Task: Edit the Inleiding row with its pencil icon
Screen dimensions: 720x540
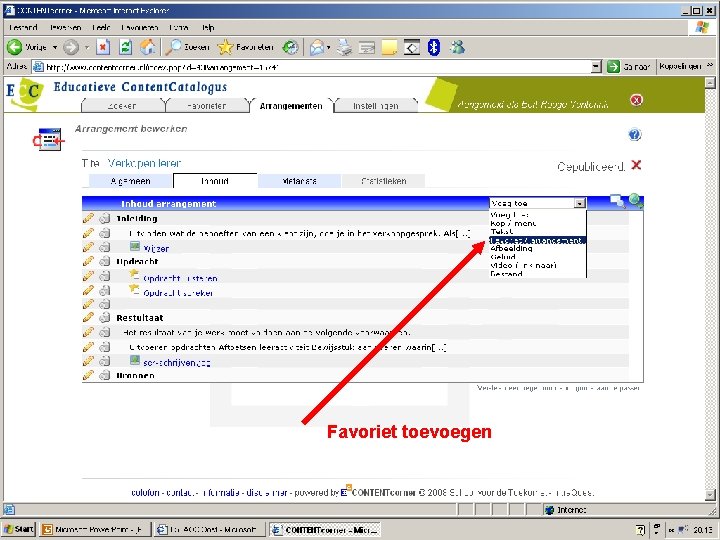Action: [x=88, y=218]
